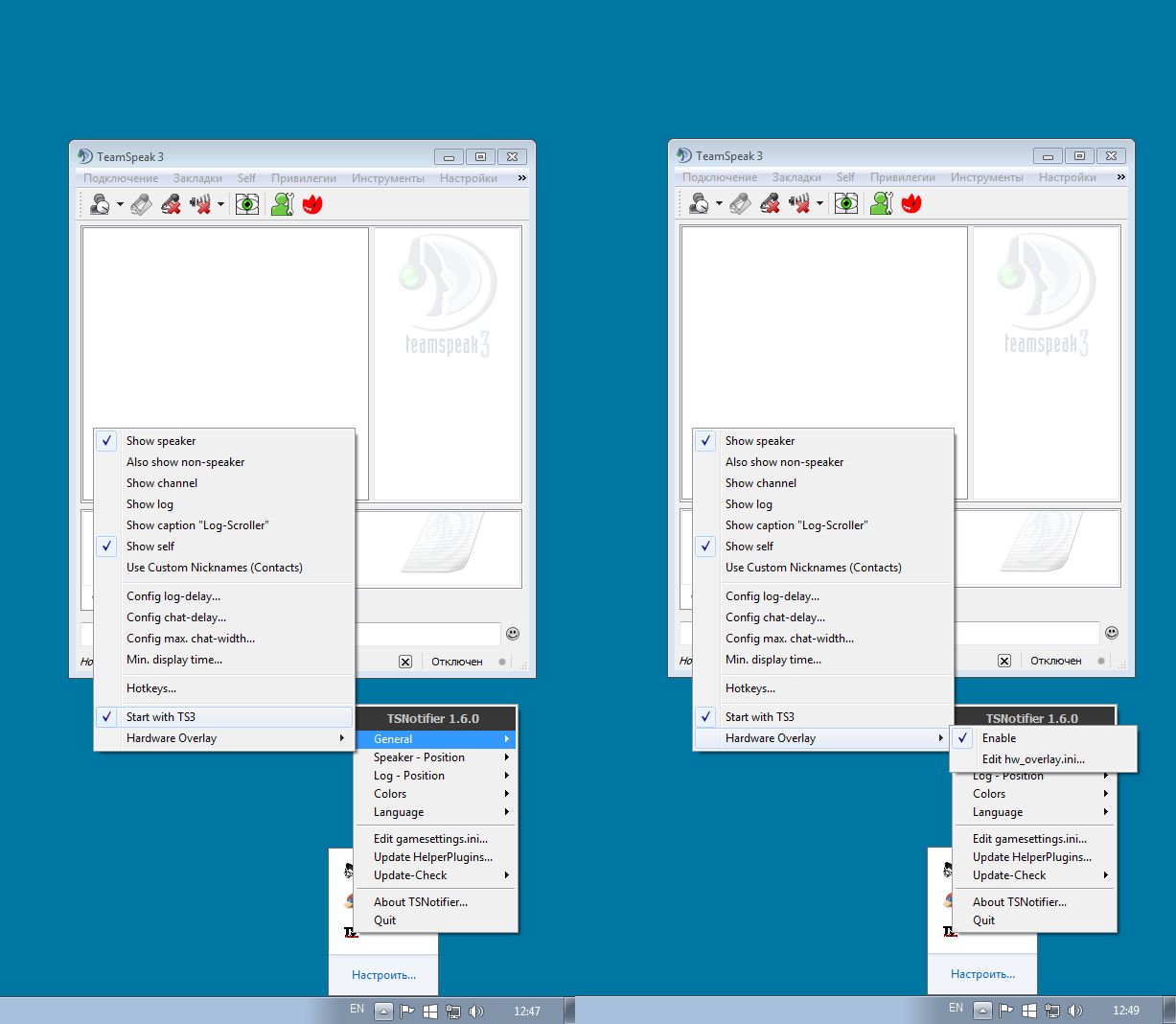The width and height of the screenshot is (1176, 1024).
Task: Uncheck Show speaker in left context menu
Action: (224, 441)
